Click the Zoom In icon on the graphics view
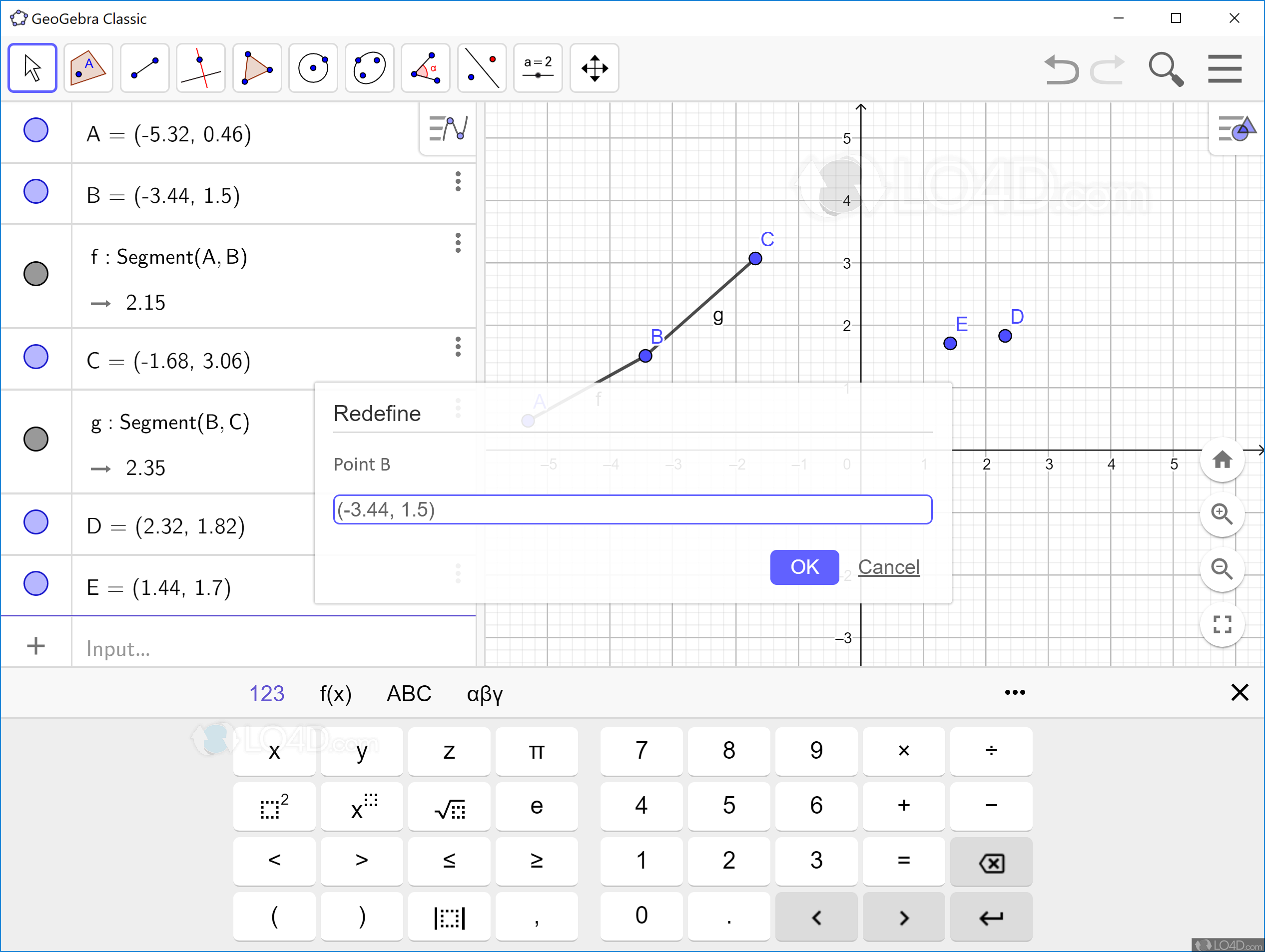This screenshot has width=1265, height=952. tap(1223, 514)
